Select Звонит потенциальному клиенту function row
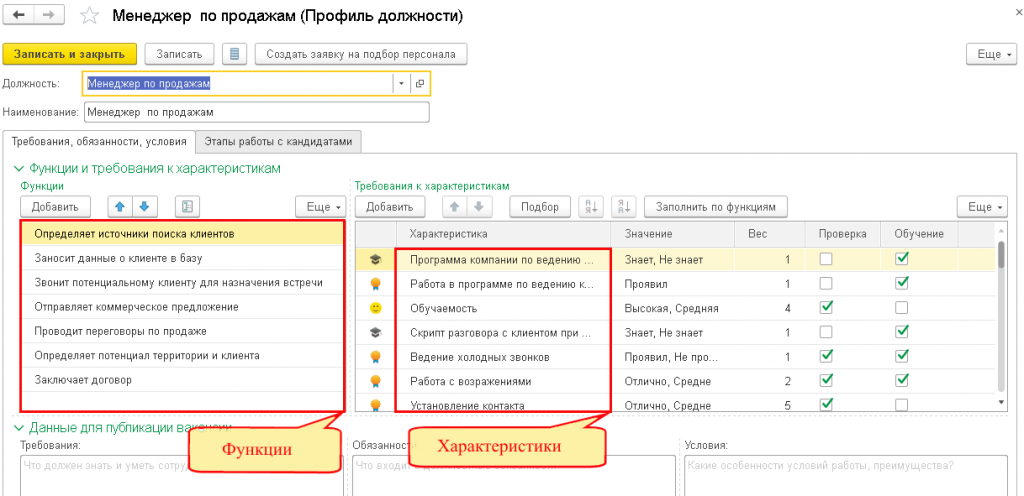Image resolution: width=1024 pixels, height=496 pixels. (183, 283)
